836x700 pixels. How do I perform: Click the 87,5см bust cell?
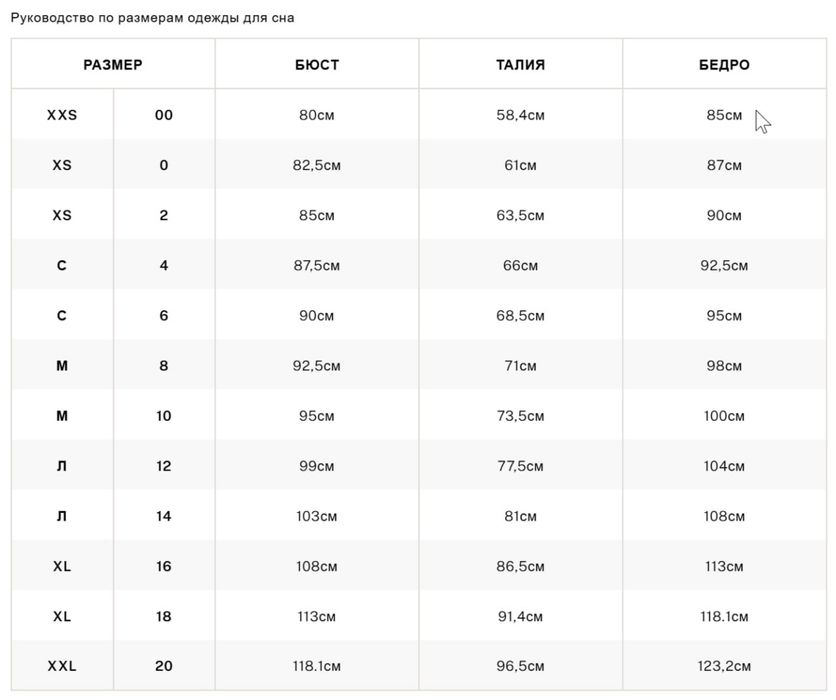(x=317, y=266)
